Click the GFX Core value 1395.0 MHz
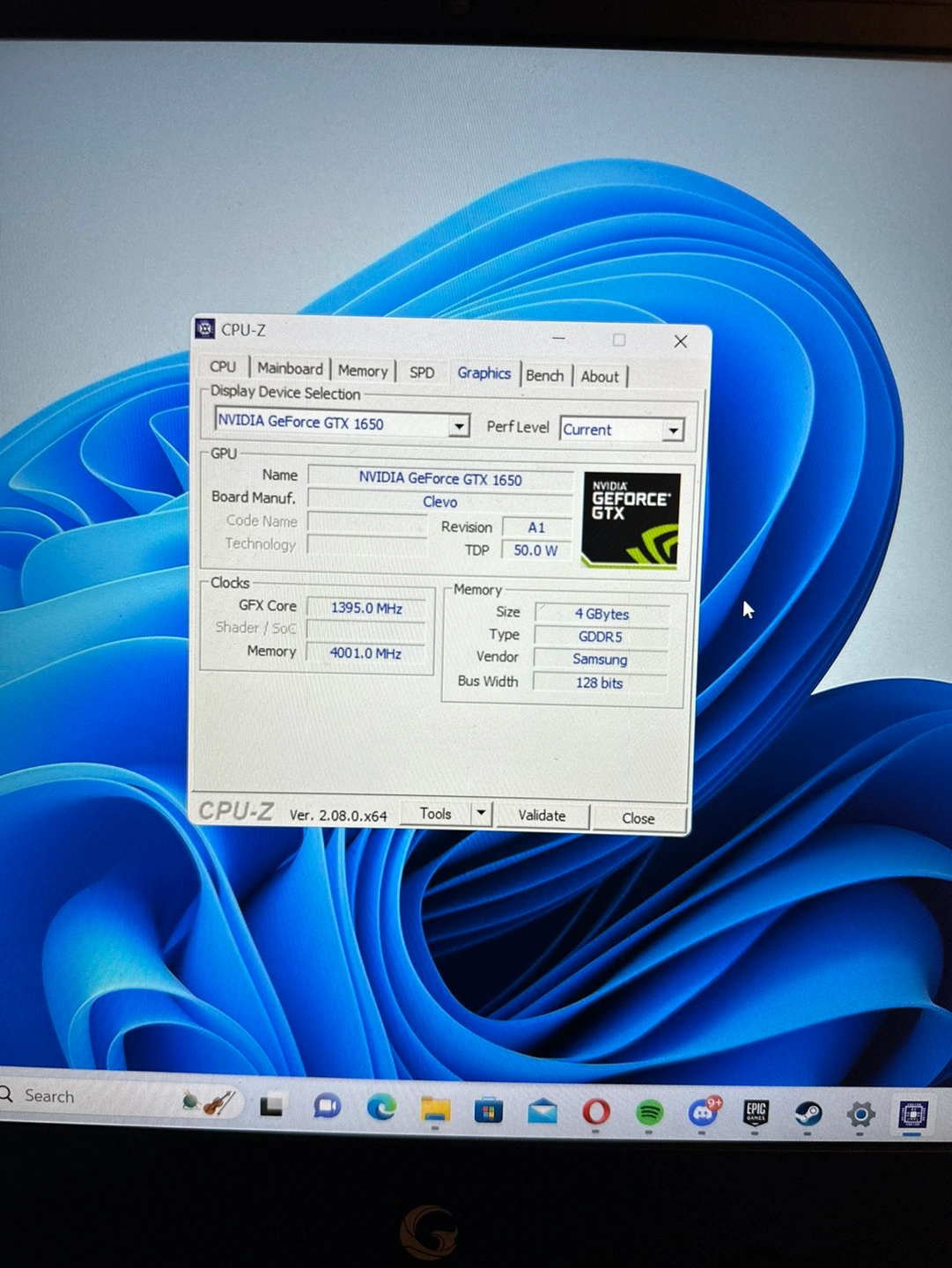Screen dimensions: 952x1268 tap(366, 608)
